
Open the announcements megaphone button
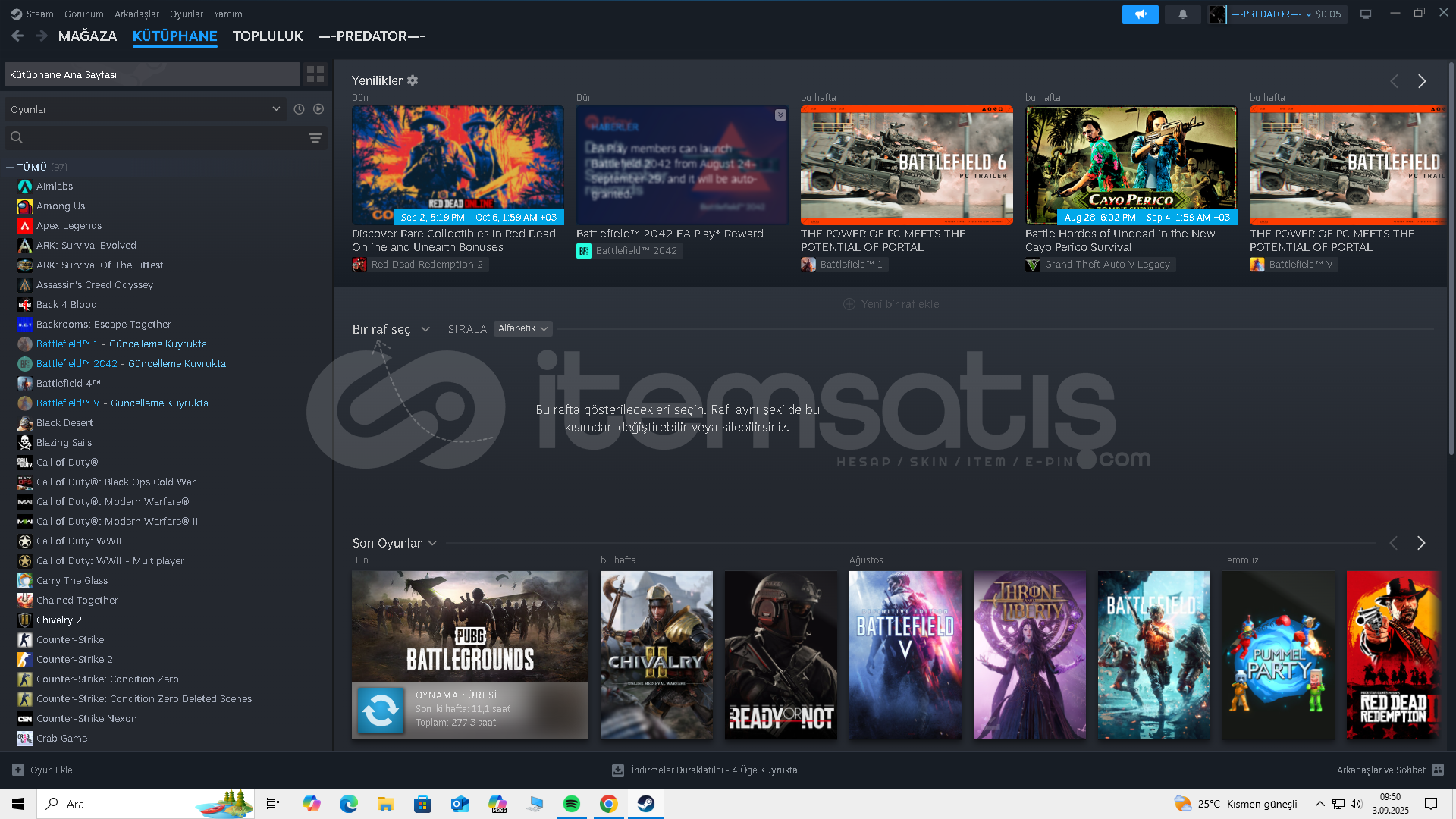[x=1140, y=14]
